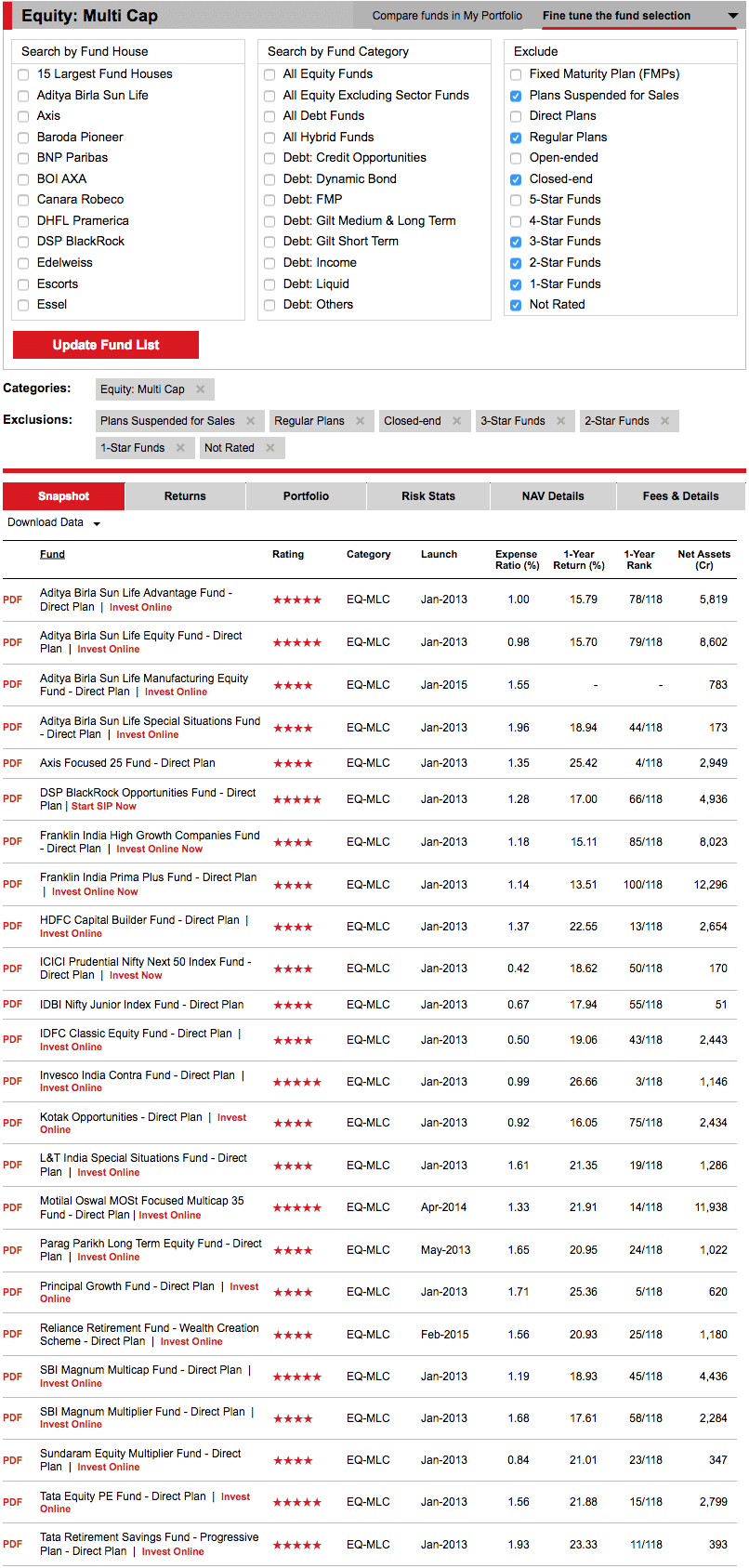Screen dimensions: 749x1568
Task: Toggle the 5-Star Funds exclusion checkbox
Action: [516, 200]
